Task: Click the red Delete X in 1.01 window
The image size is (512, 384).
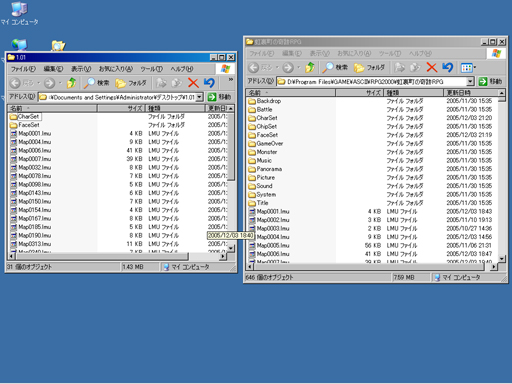Action: (x=193, y=83)
